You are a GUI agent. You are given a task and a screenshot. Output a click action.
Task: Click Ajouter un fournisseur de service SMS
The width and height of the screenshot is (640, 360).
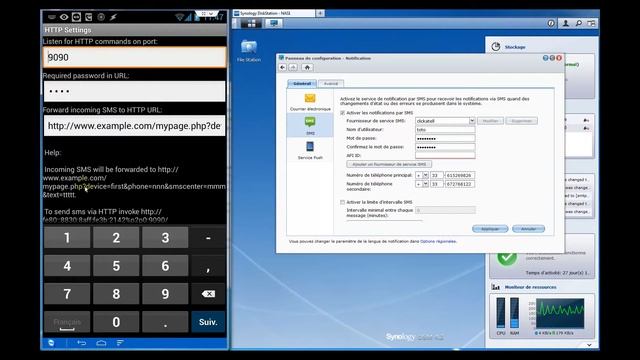(389, 164)
